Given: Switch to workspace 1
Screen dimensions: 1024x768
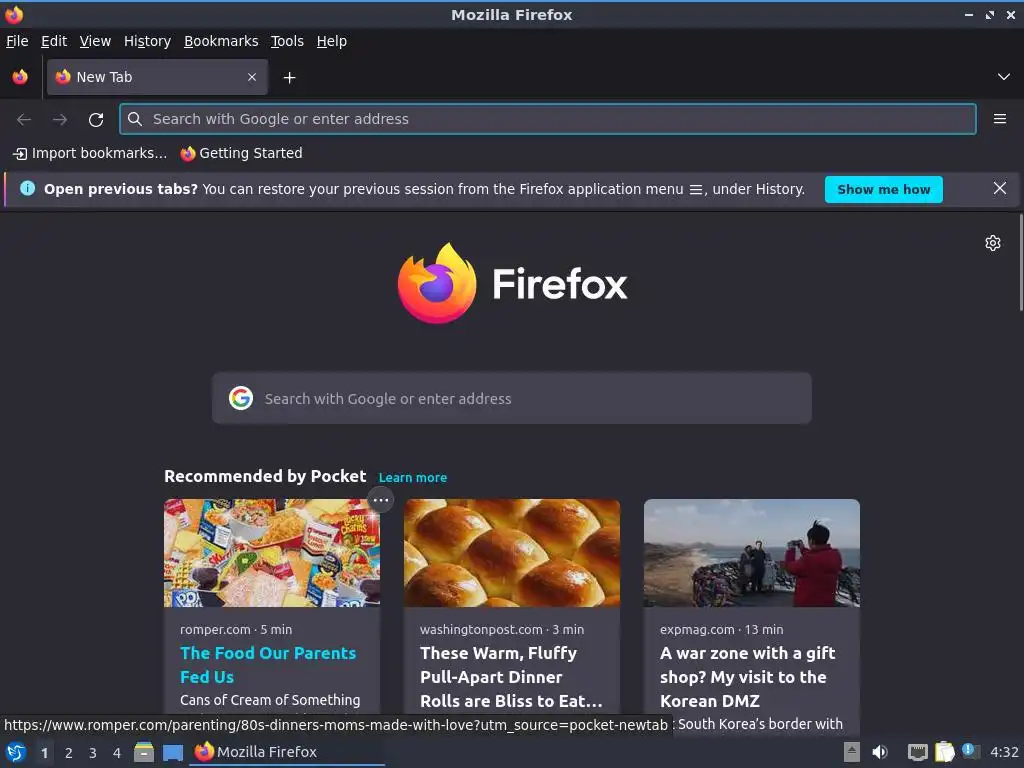Looking at the screenshot, I should point(44,753).
